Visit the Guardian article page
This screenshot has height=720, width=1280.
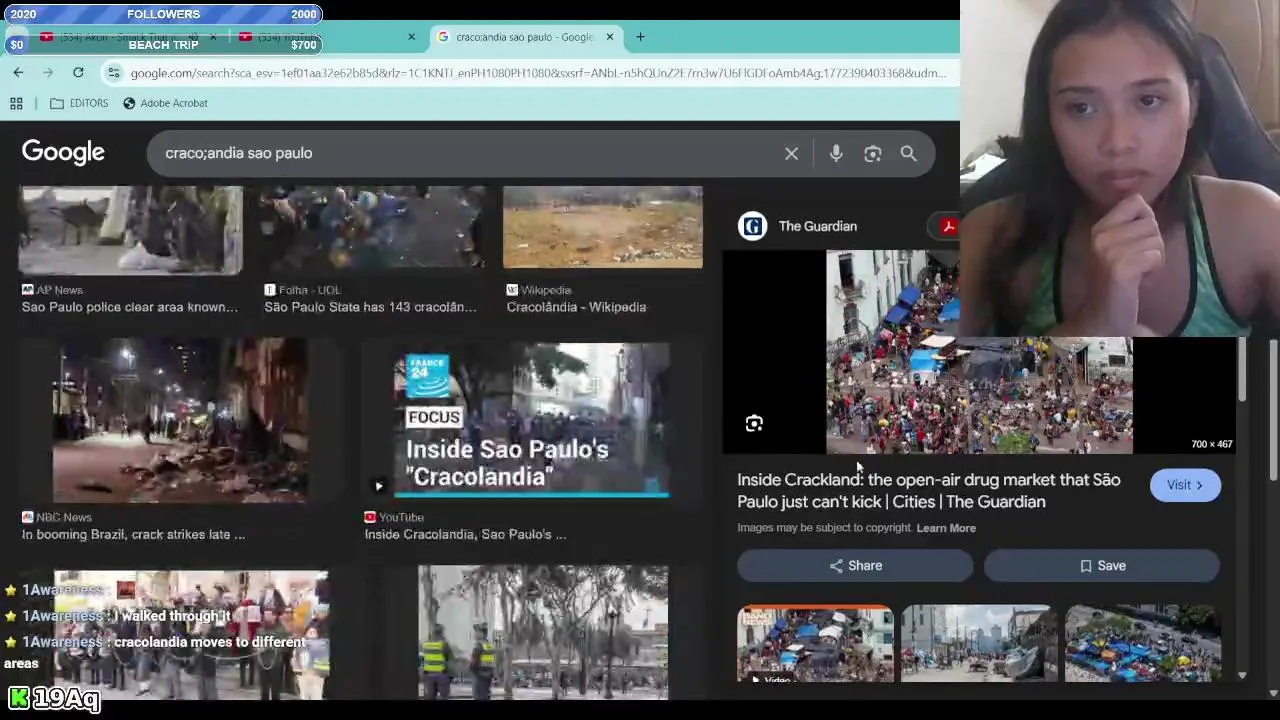1185,485
